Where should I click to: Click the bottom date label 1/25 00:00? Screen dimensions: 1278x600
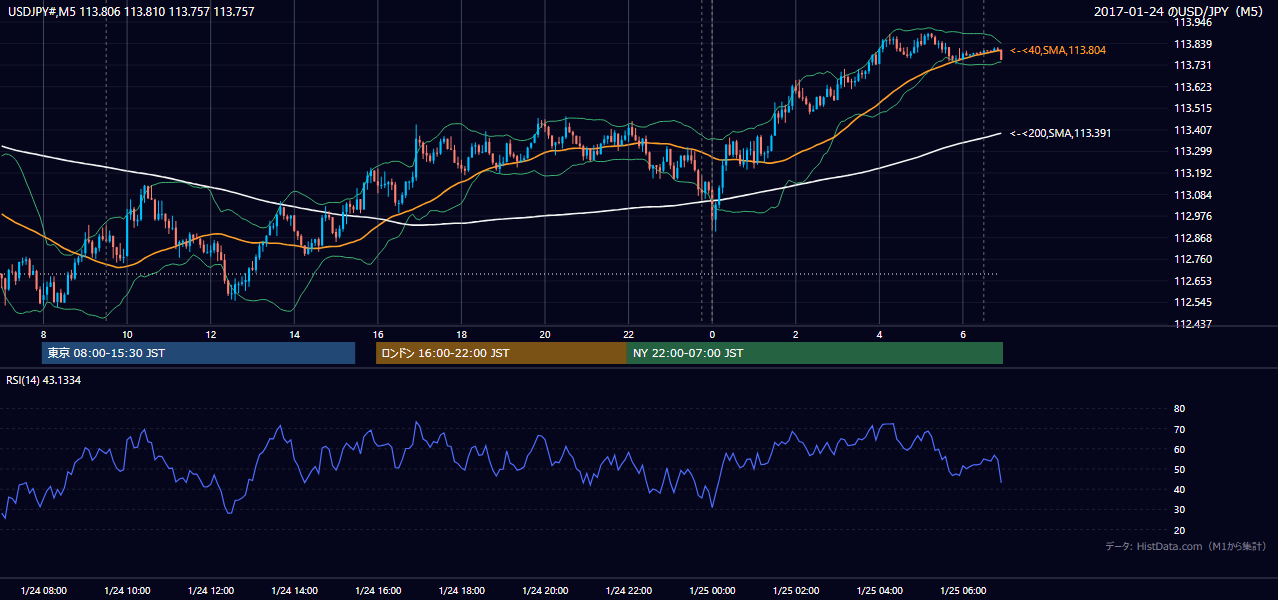click(712, 591)
